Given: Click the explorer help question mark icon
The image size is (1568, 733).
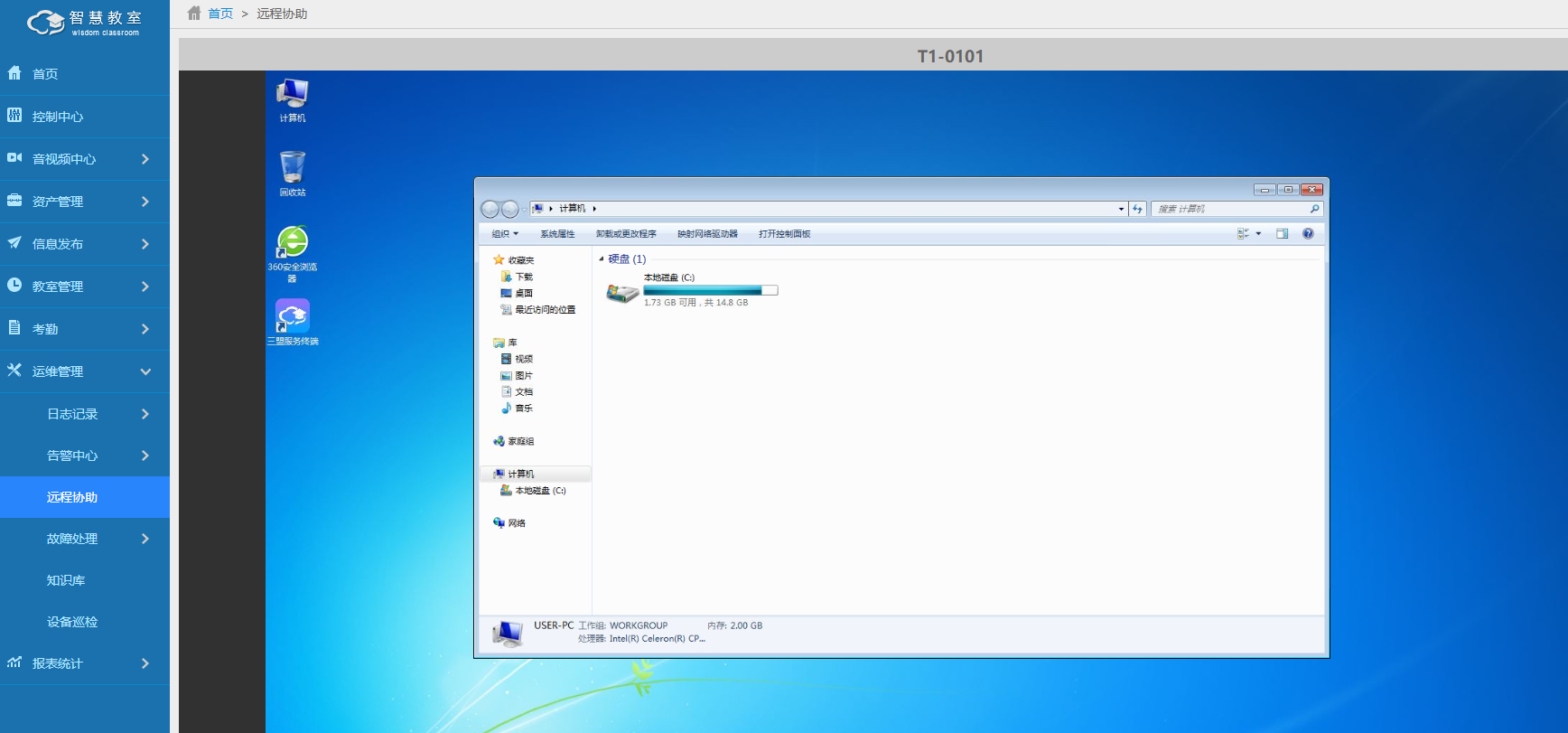Looking at the screenshot, I should coord(1307,234).
